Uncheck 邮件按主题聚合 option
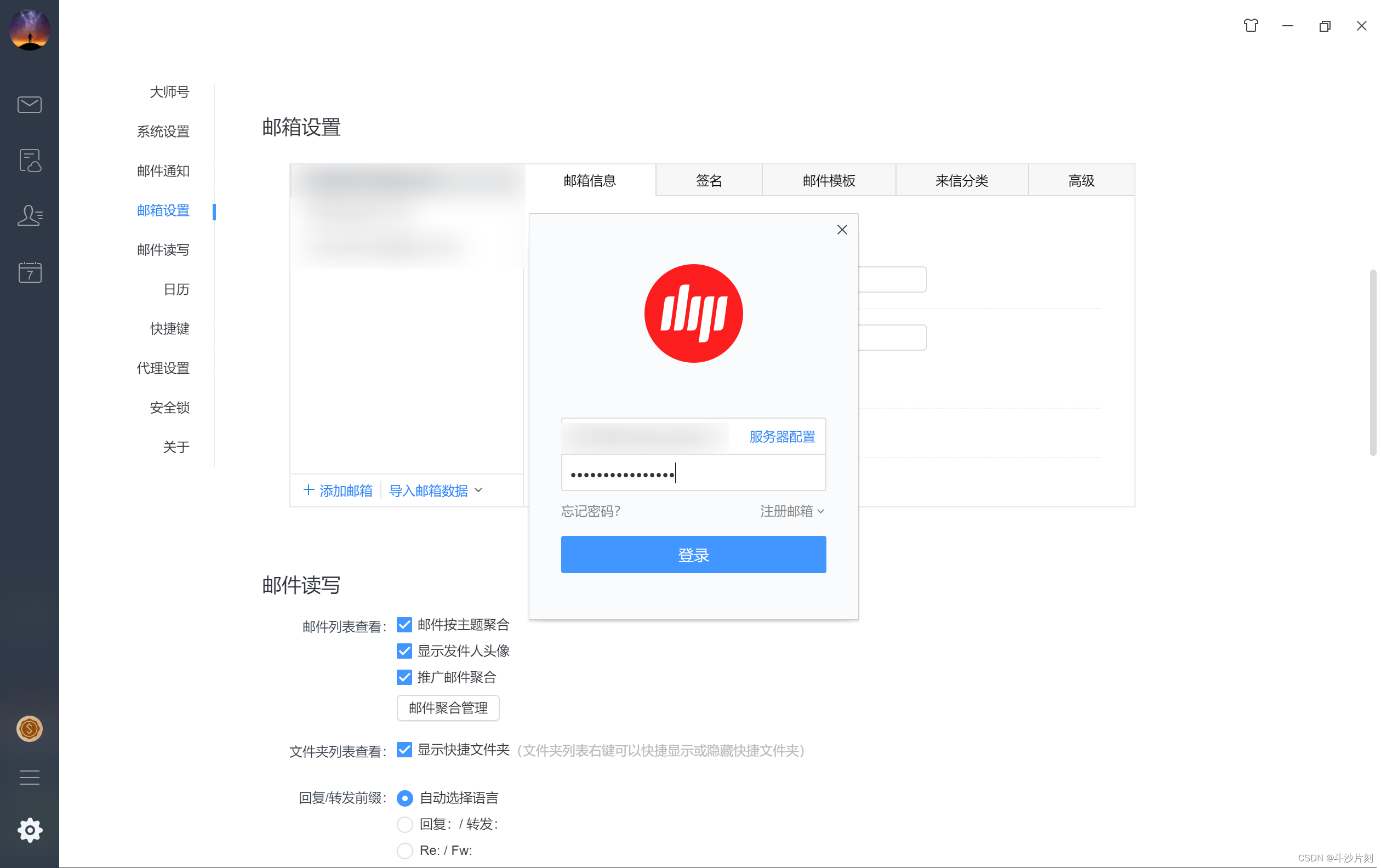1381x868 pixels. pyautogui.click(x=404, y=624)
